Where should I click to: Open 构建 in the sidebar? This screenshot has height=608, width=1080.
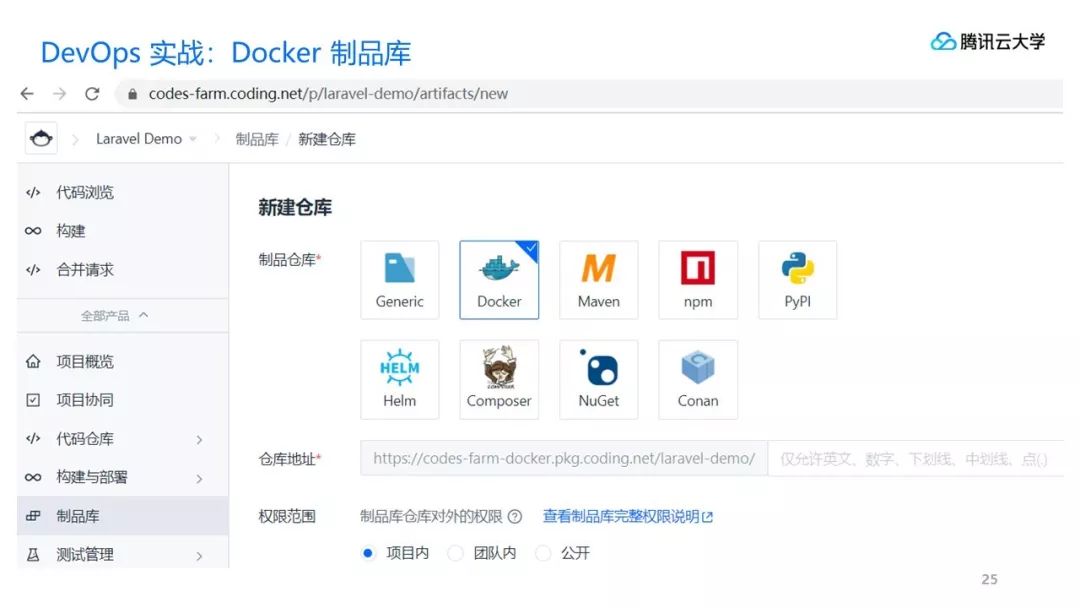pos(123,231)
